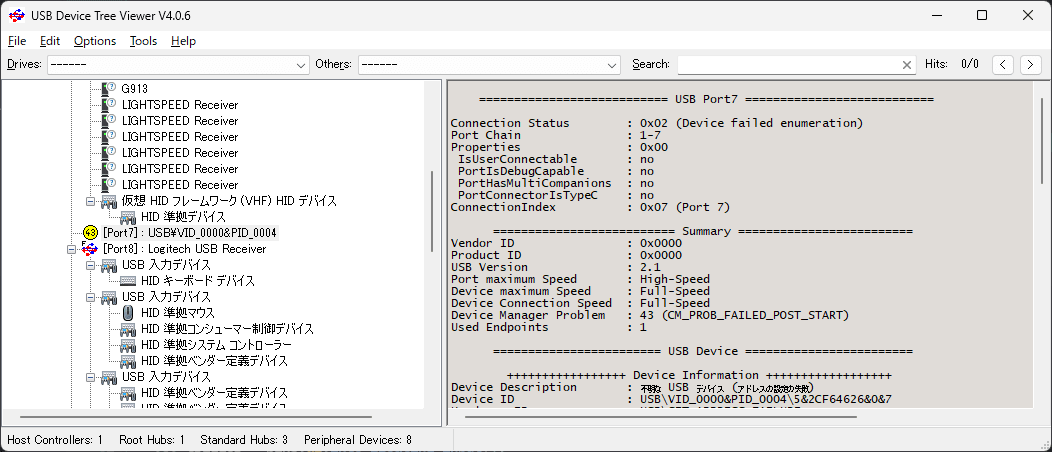Click the HID-compliant mouse icon
The image size is (1052, 452).
(x=128, y=313)
